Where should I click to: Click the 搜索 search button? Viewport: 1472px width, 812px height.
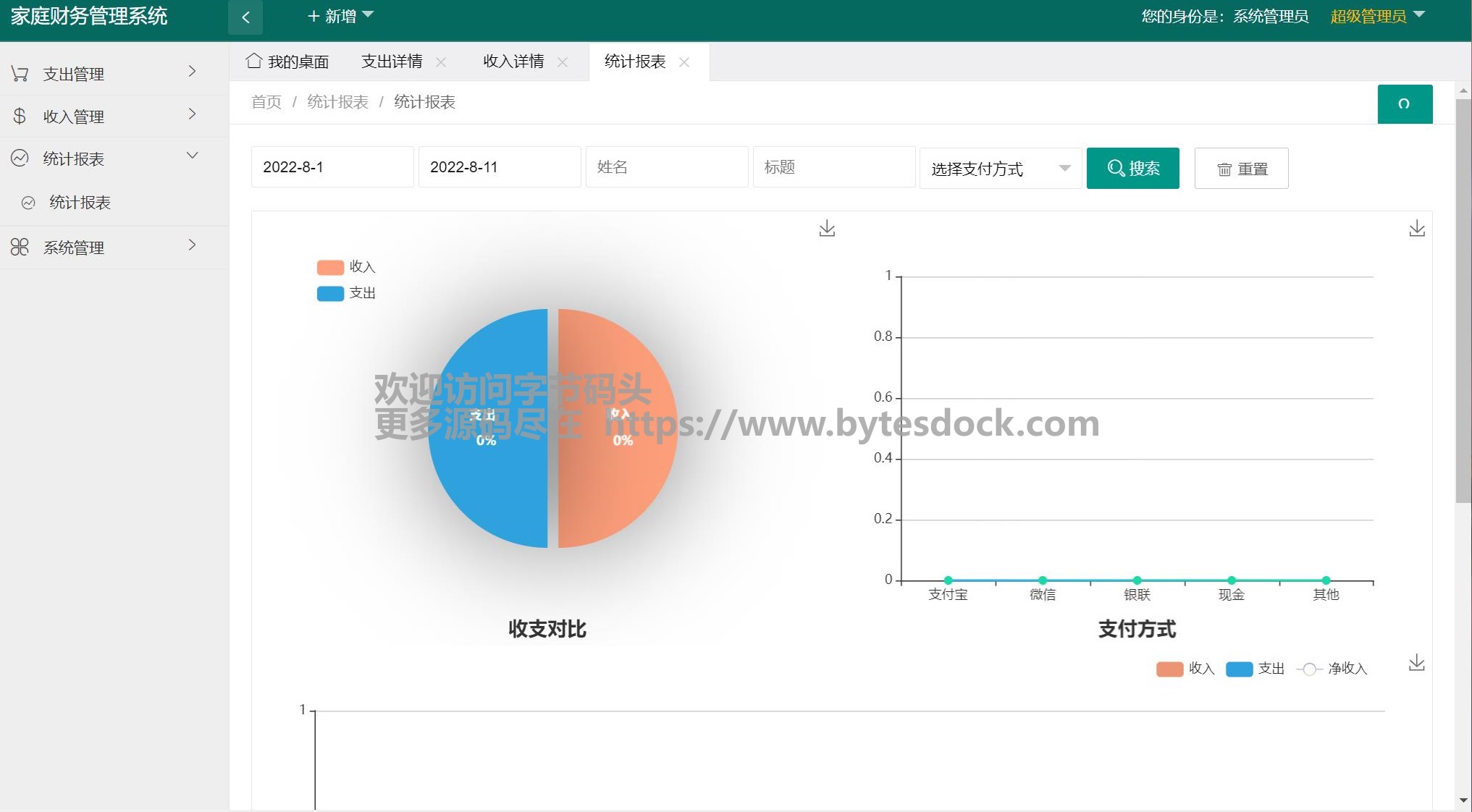coord(1132,169)
